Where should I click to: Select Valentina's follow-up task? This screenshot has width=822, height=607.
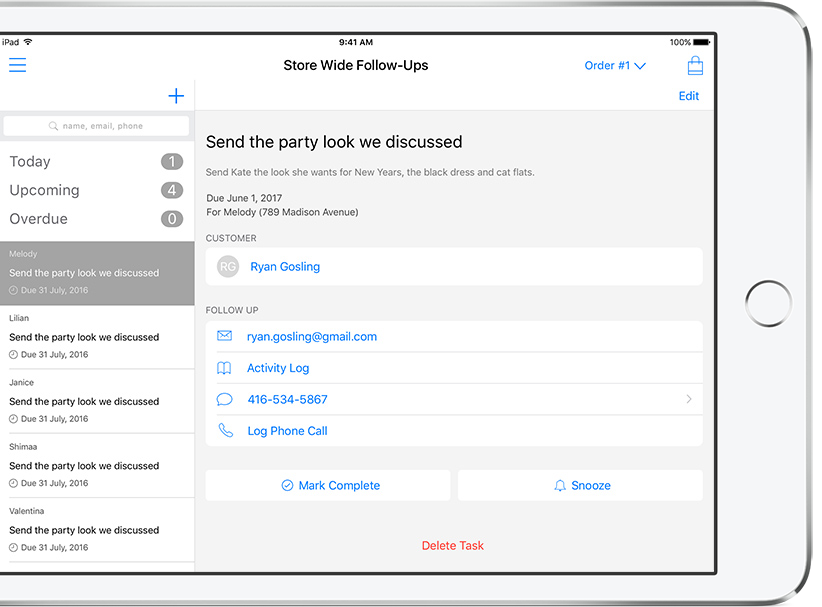click(97, 530)
